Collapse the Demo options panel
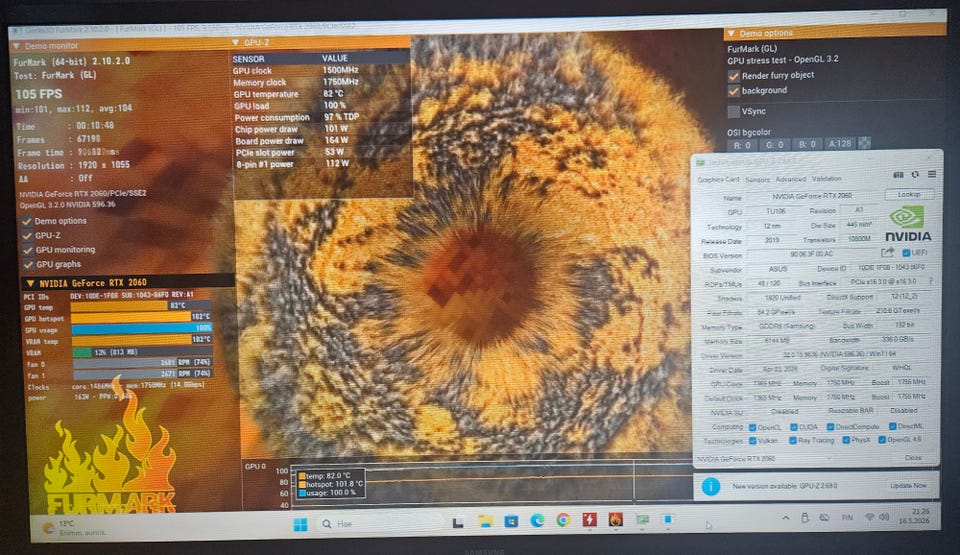The height and width of the screenshot is (555, 960). 731,33
